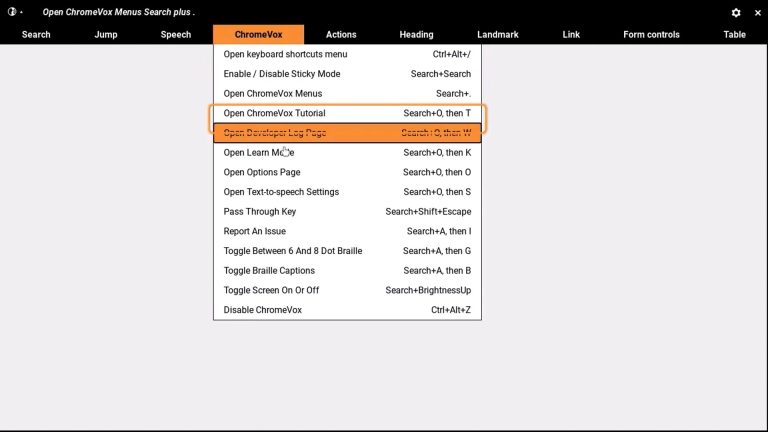This screenshot has height=432, width=768.
Task: Open Text-to-speech Settings entry
Action: pyautogui.click(x=347, y=192)
